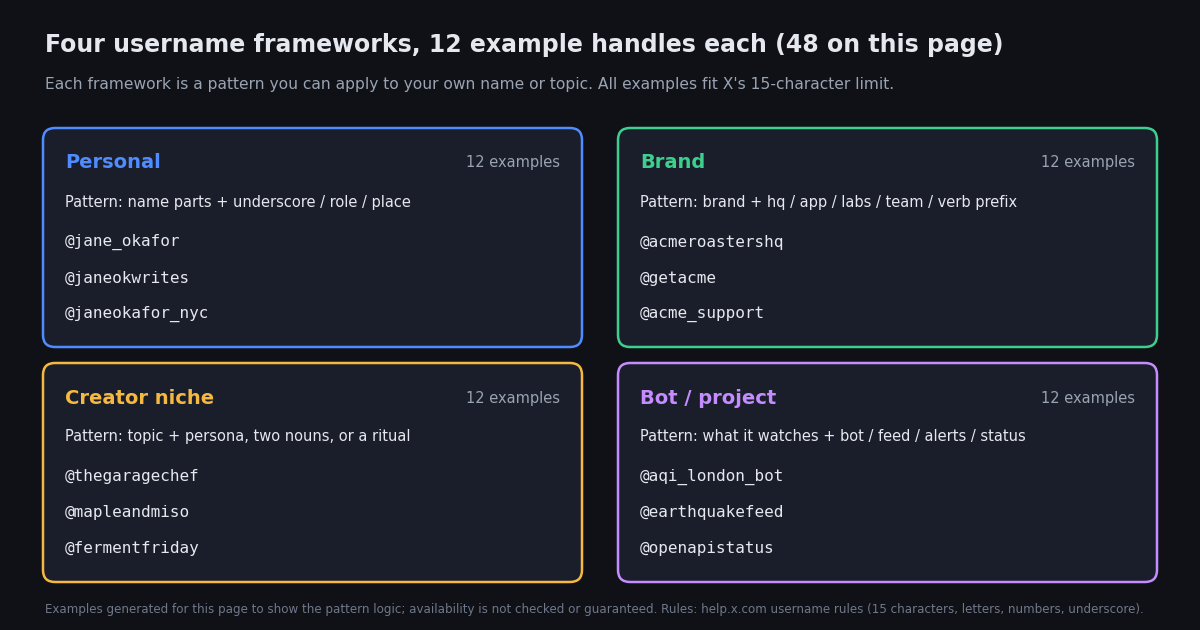Click the Brand pattern description line
The image size is (1200, 630).
(828, 202)
